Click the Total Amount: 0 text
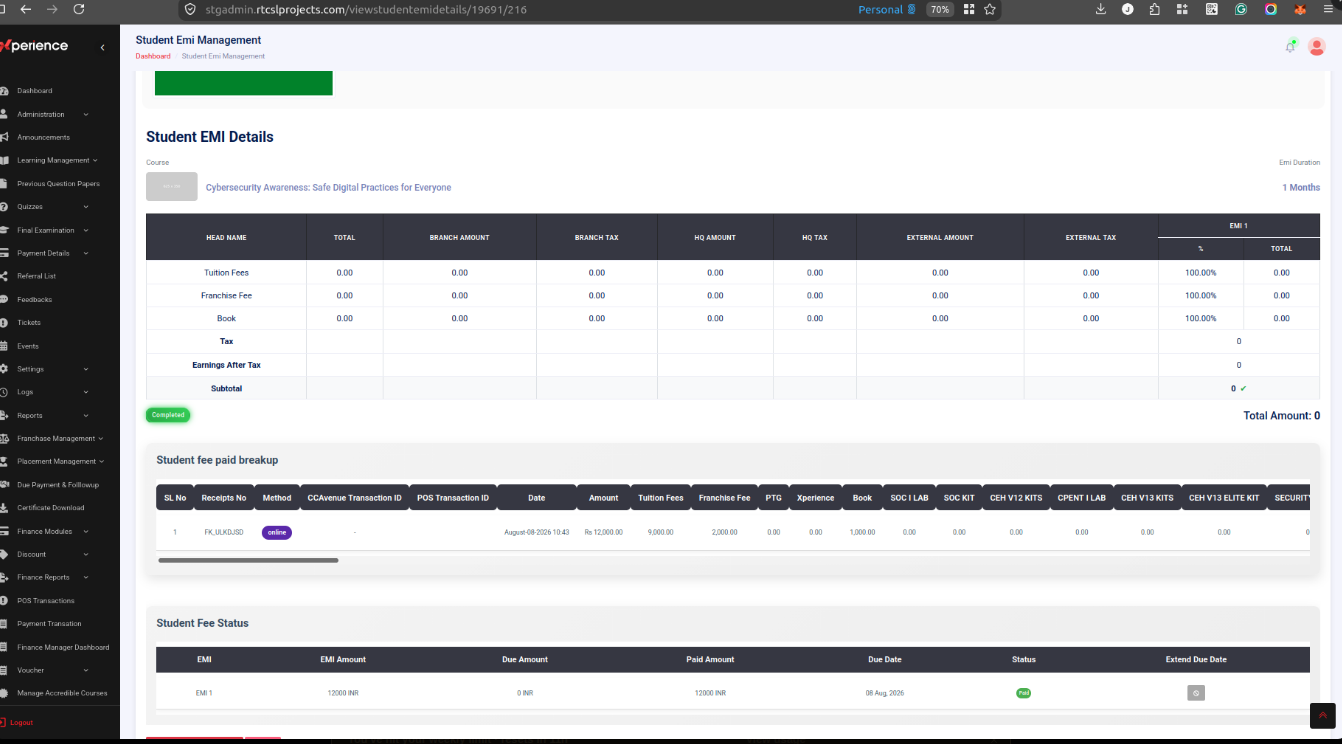Screen dimensions: 1342x744 coord(1281,416)
